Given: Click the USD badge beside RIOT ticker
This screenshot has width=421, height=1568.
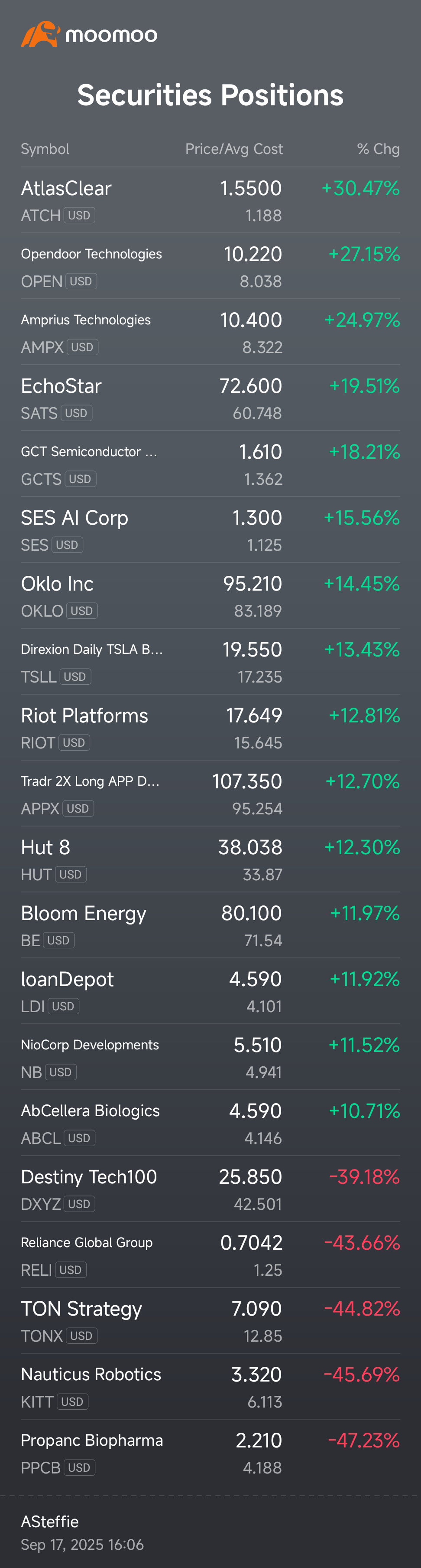Looking at the screenshot, I should tap(74, 743).
